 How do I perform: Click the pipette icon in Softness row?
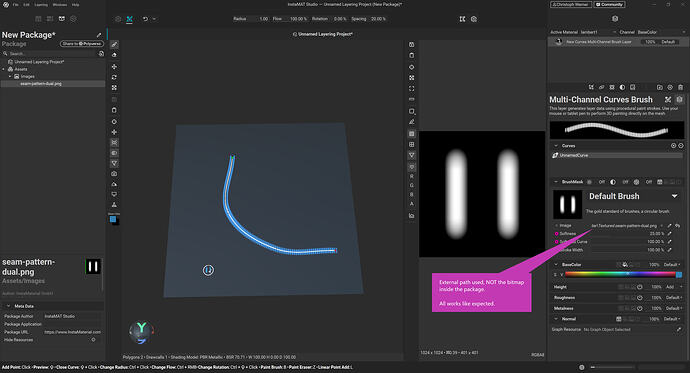point(670,234)
